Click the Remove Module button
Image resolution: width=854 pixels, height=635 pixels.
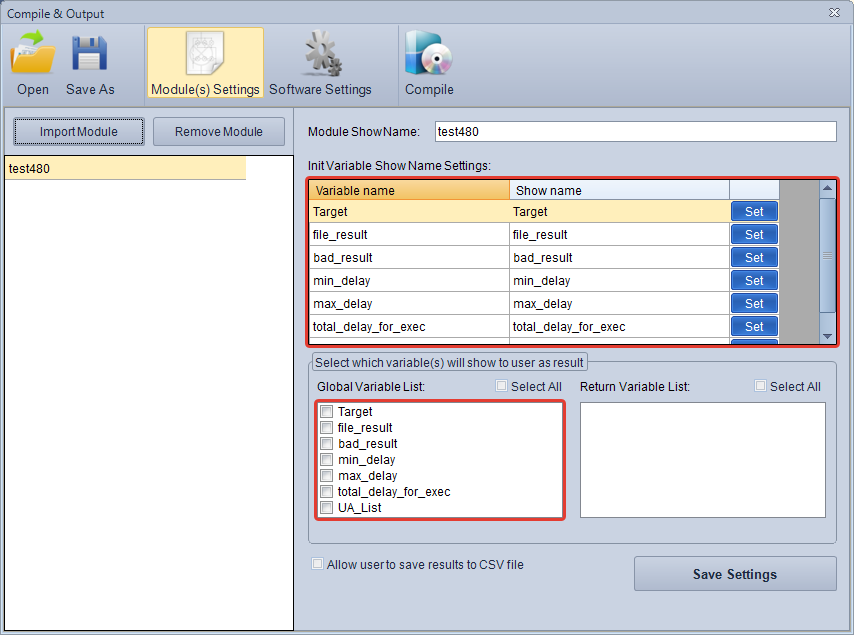tap(219, 132)
